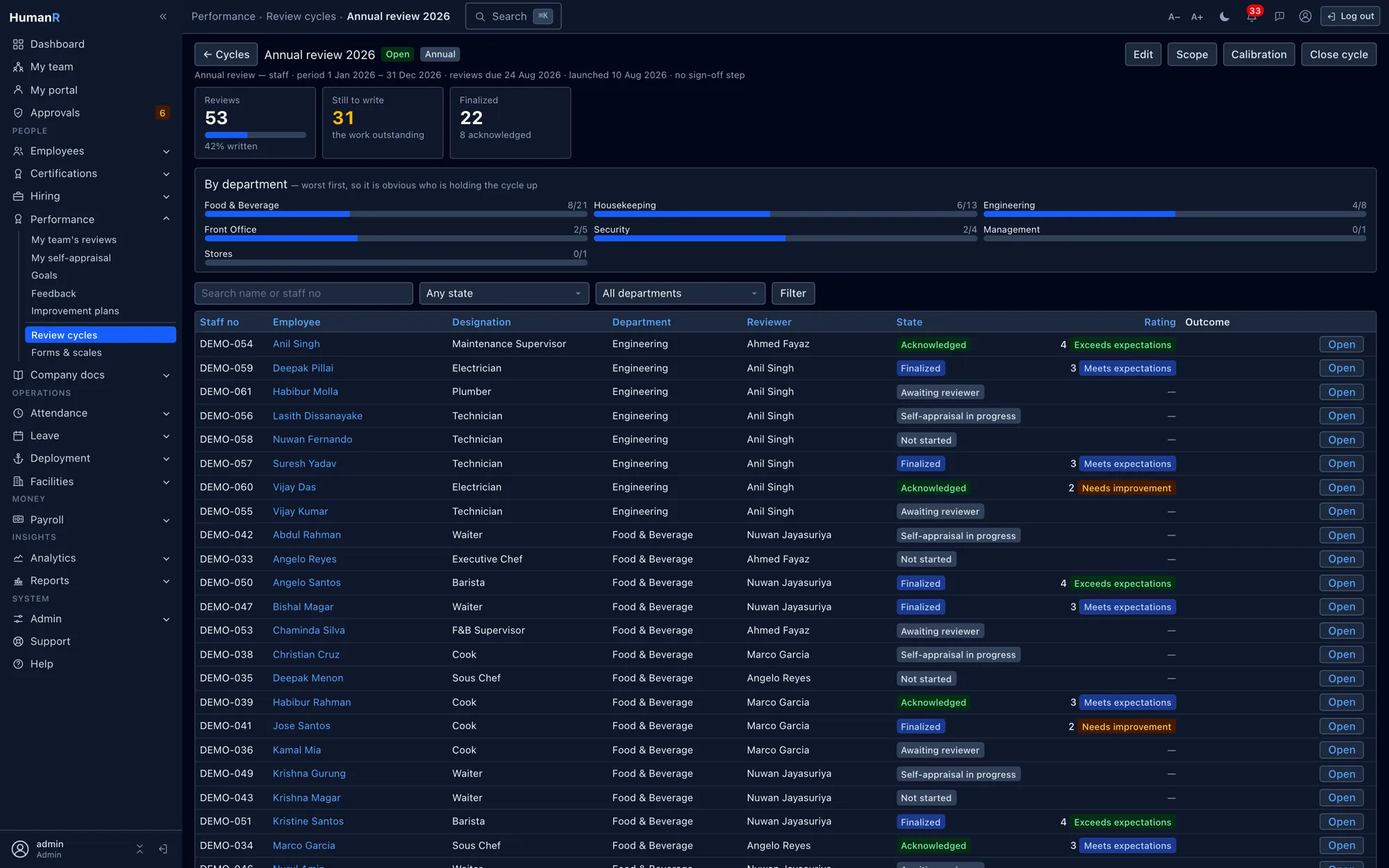The image size is (1389, 868).
Task: Expand the Payroll menu chevron
Action: tap(166, 520)
